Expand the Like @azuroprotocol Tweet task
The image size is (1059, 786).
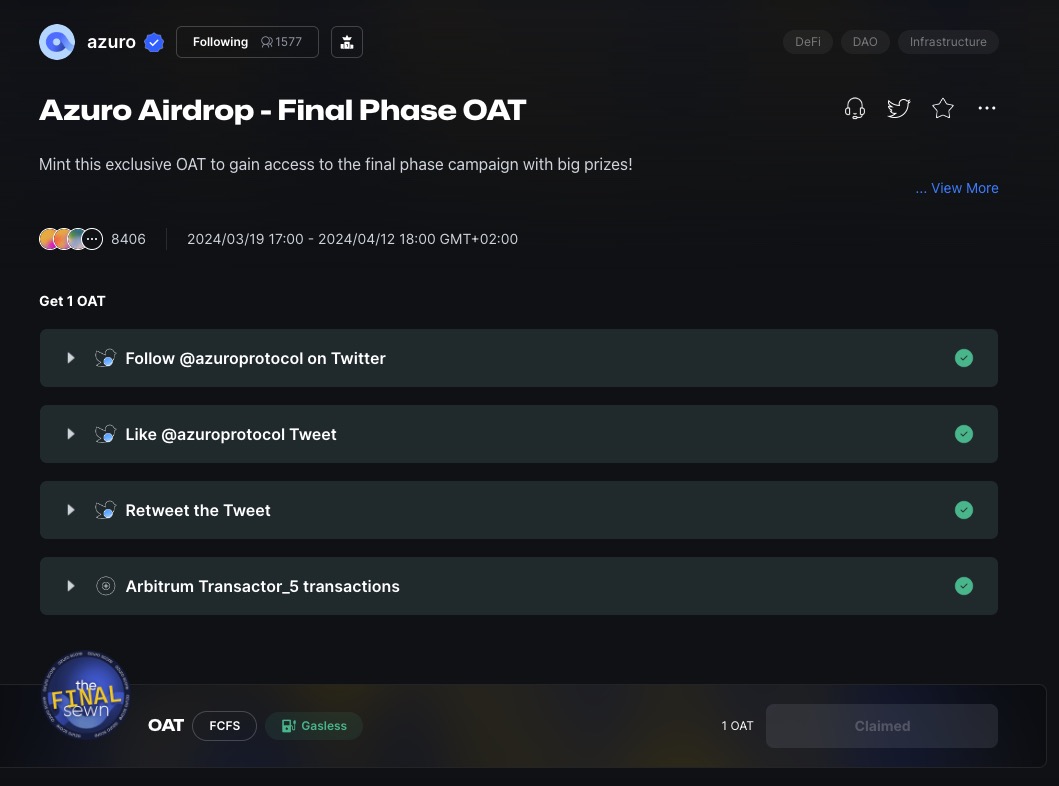click(71, 434)
